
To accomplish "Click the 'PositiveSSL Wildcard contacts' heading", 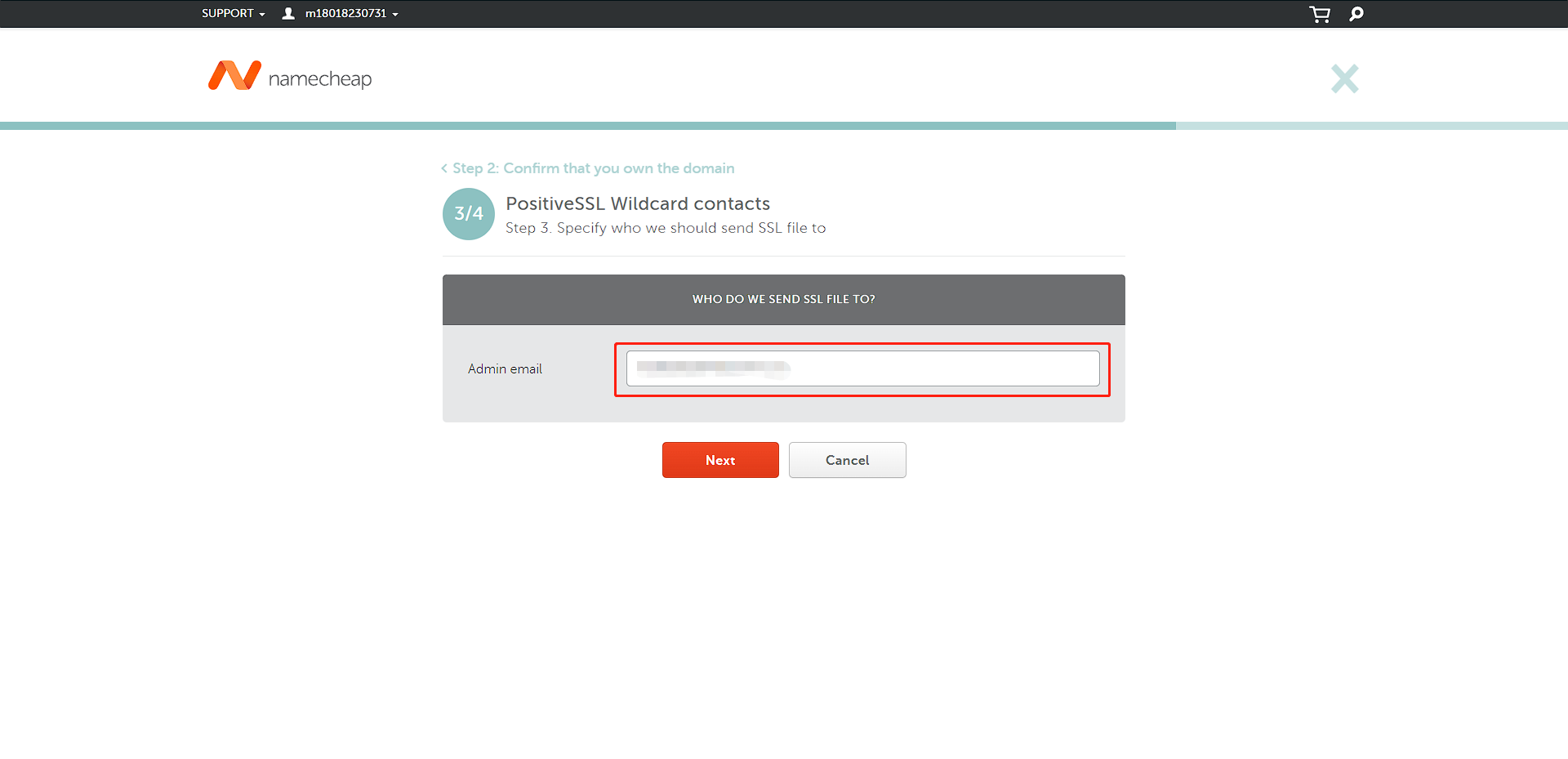I will [638, 203].
